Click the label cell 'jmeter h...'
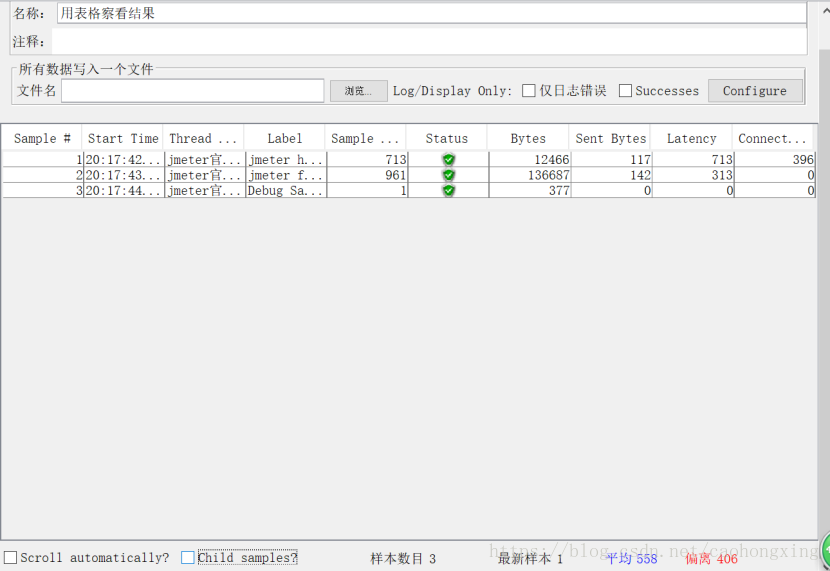This screenshot has height=571, width=830. point(286,159)
